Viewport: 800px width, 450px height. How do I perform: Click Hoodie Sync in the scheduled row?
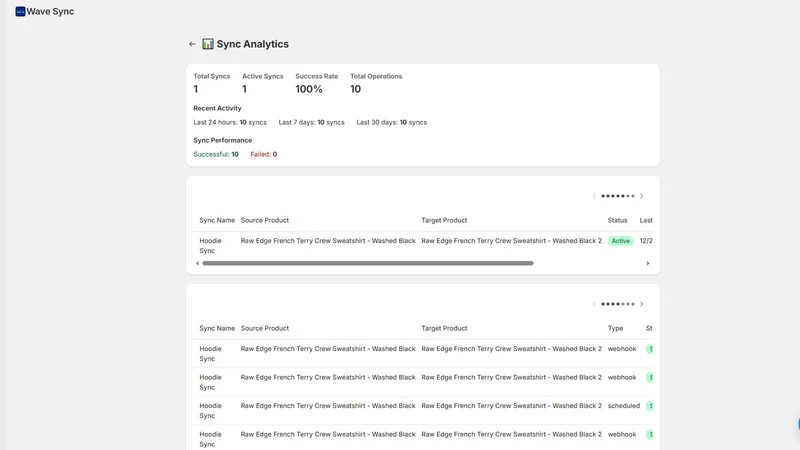pyautogui.click(x=211, y=411)
